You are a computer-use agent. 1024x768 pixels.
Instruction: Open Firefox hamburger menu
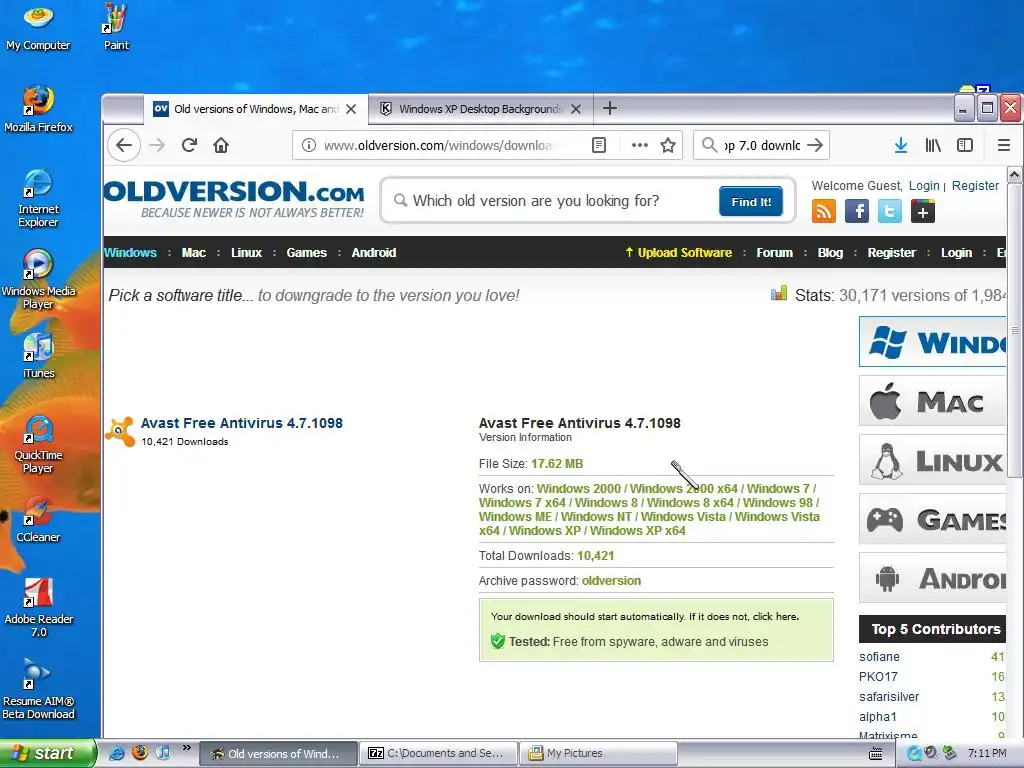[x=1004, y=145]
